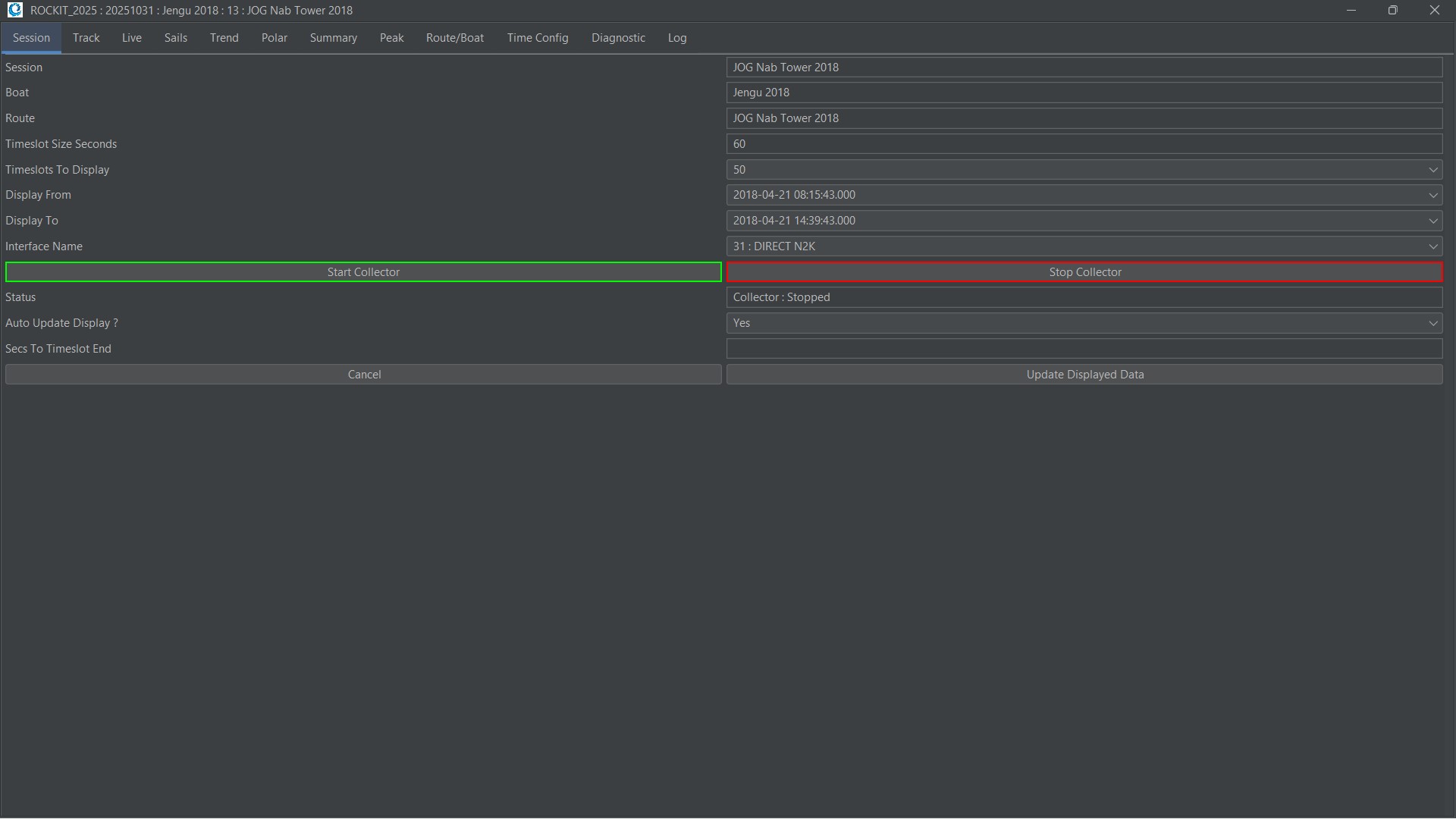Image resolution: width=1456 pixels, height=819 pixels.
Task: Select the Polar tab
Action: 274,38
